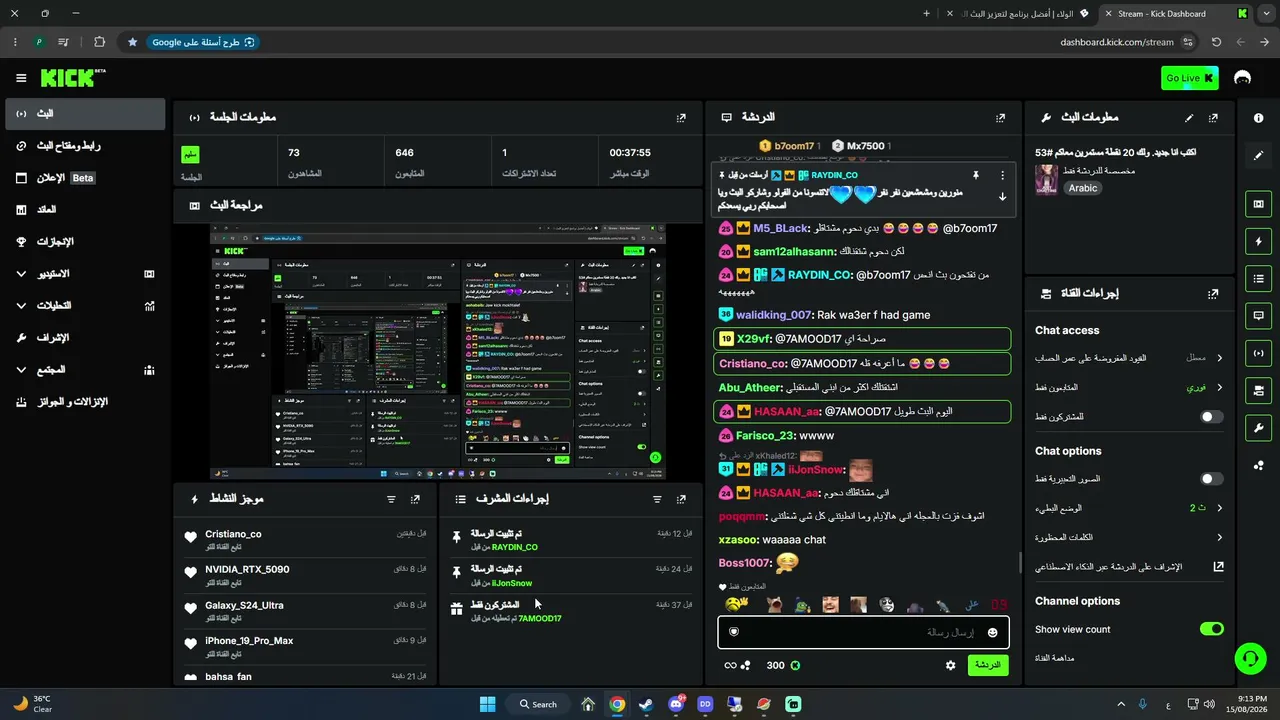Collapse the pinned message with down arrow

(1003, 197)
